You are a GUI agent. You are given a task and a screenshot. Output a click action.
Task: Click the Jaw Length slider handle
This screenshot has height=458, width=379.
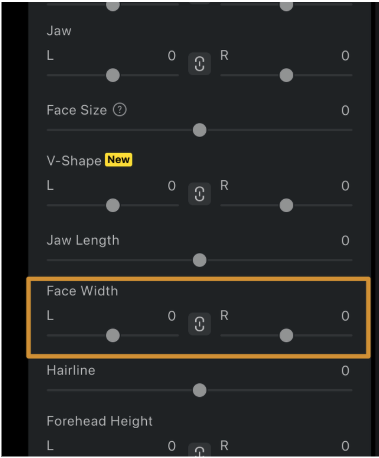point(200,260)
